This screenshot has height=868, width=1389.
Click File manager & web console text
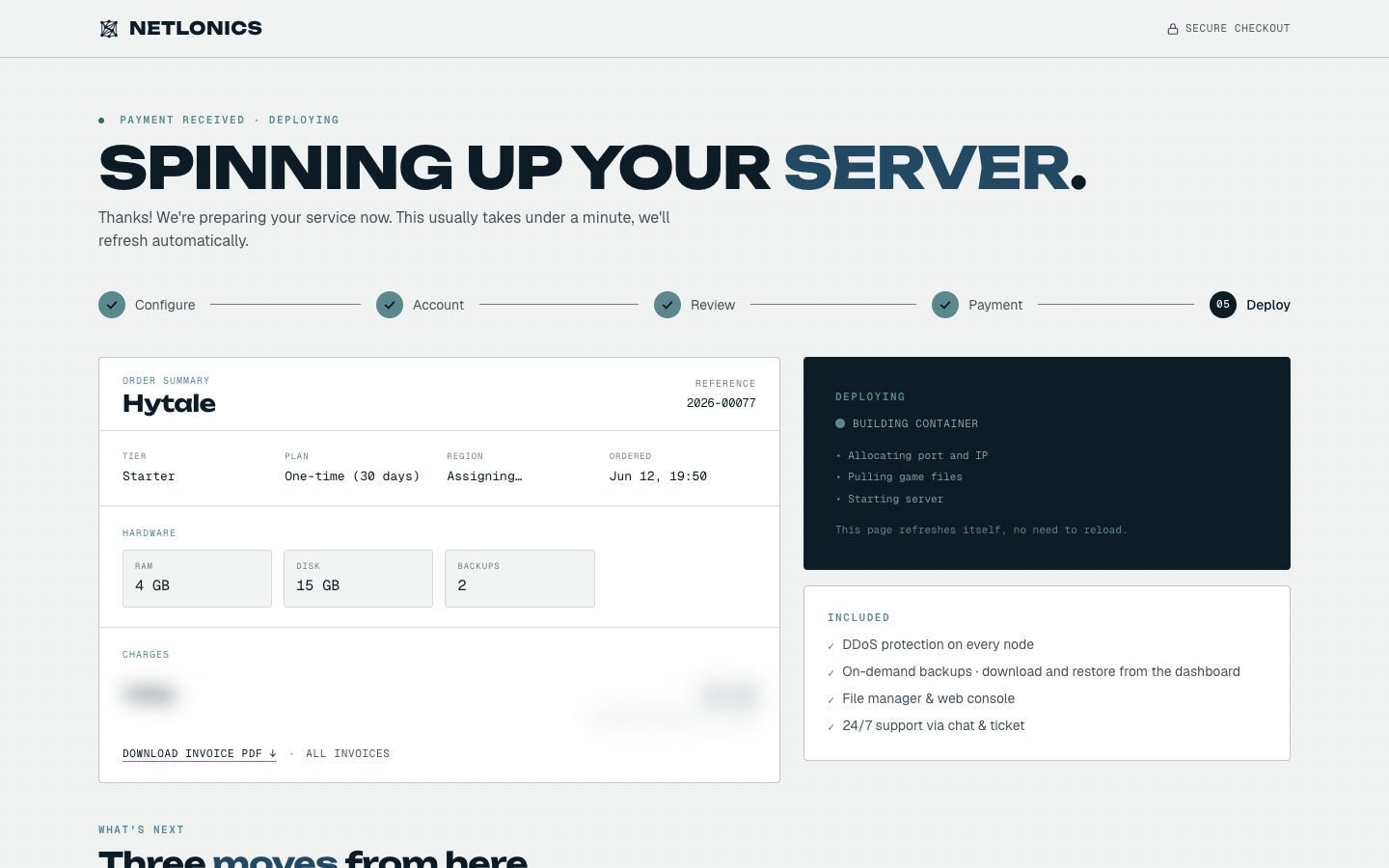pos(928,699)
